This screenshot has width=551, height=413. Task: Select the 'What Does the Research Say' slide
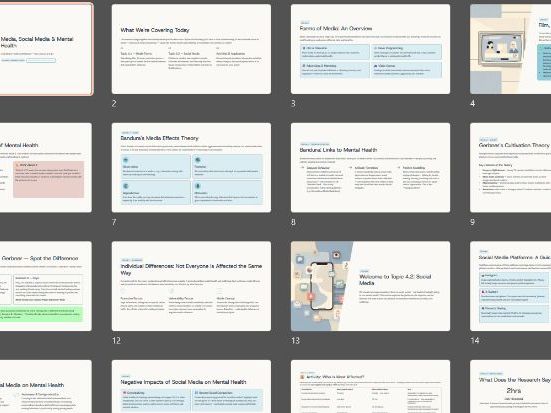tap(511, 386)
